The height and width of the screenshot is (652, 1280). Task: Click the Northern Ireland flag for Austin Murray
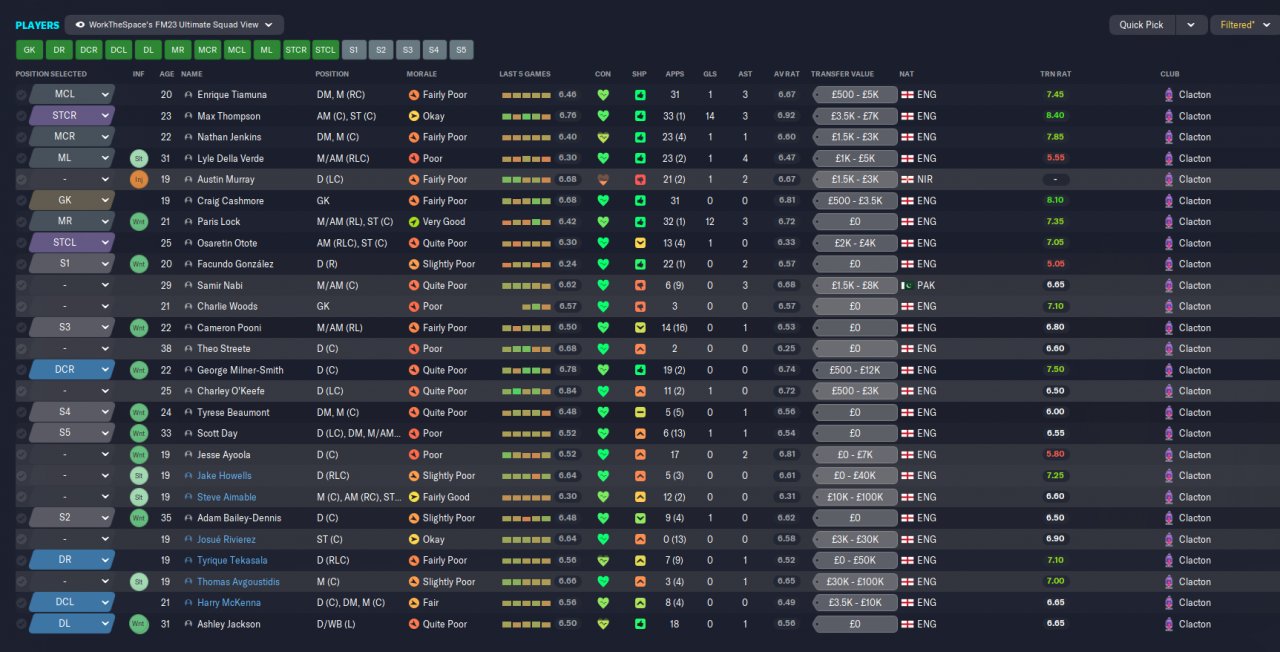(908, 180)
